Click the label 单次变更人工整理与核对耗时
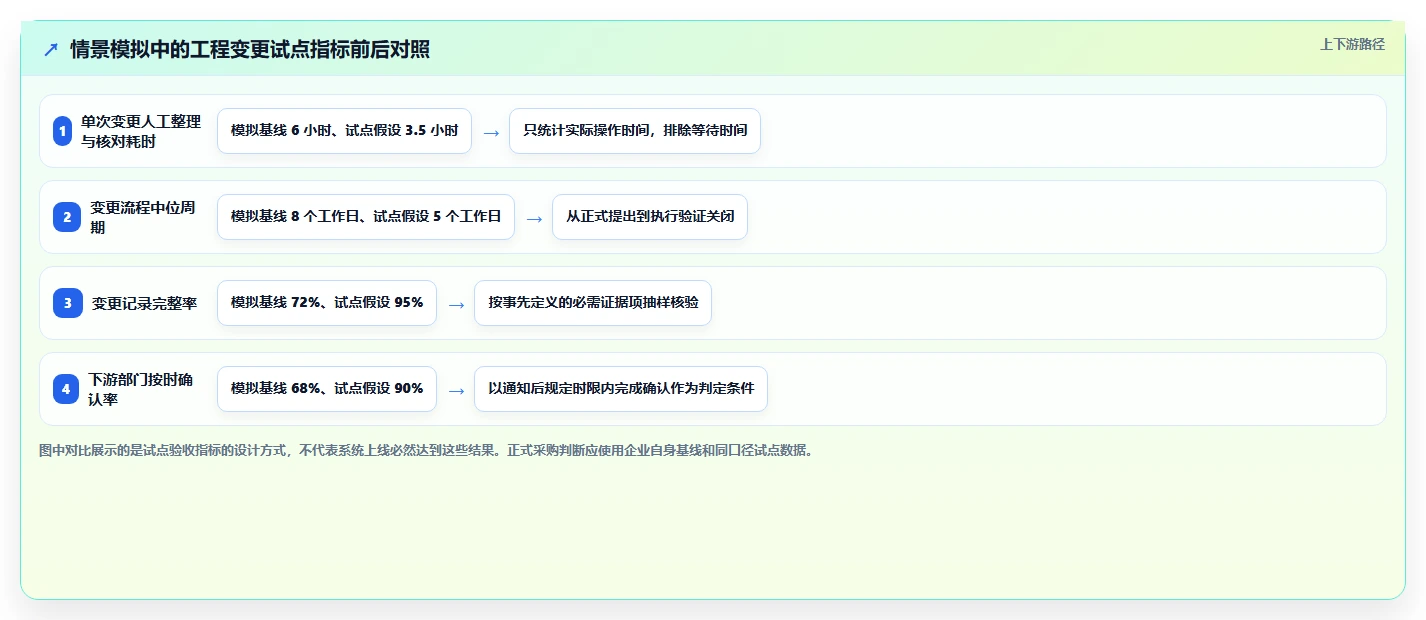 (141, 131)
